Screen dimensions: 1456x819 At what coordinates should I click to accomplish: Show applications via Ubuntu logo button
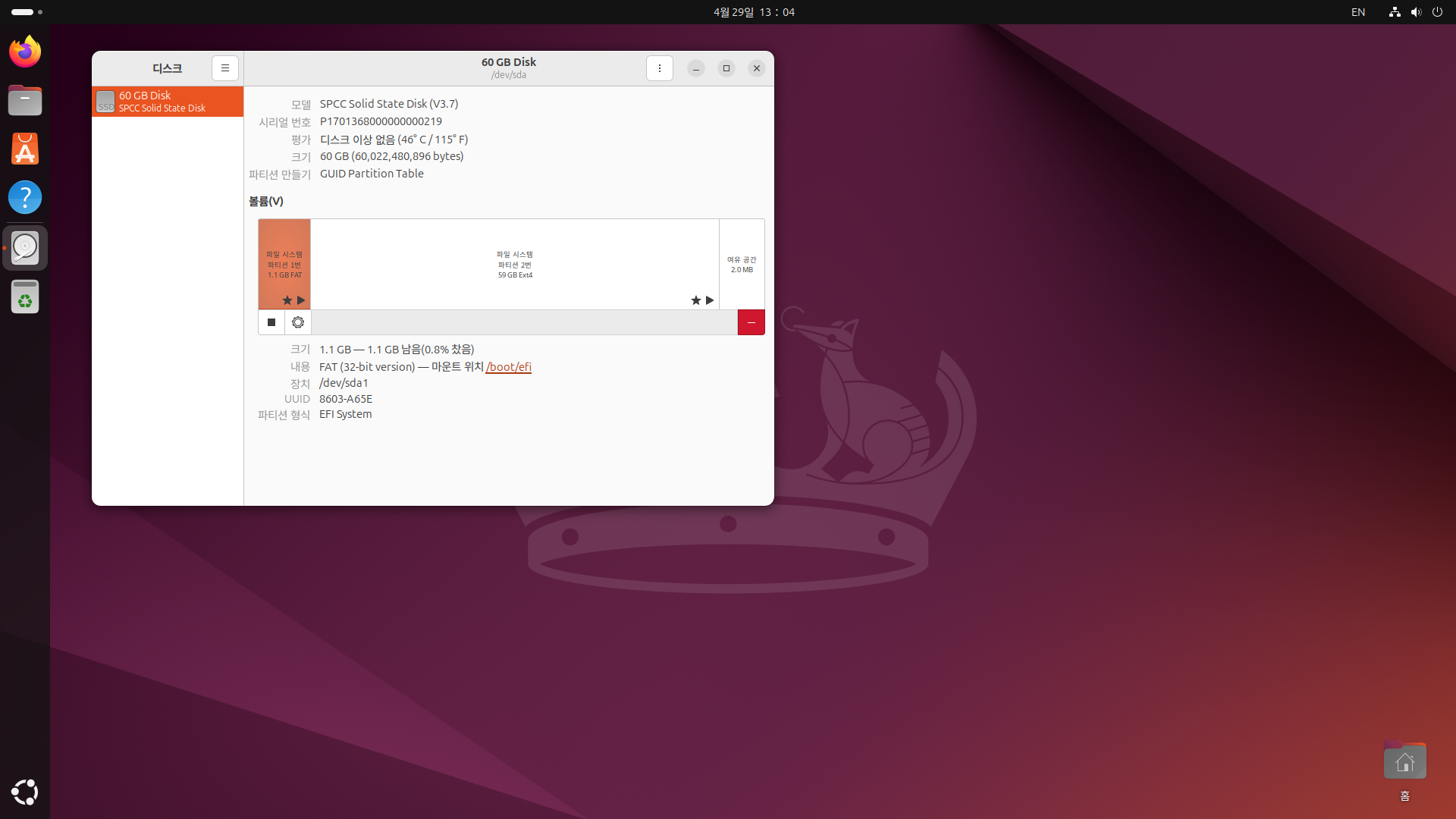25,792
